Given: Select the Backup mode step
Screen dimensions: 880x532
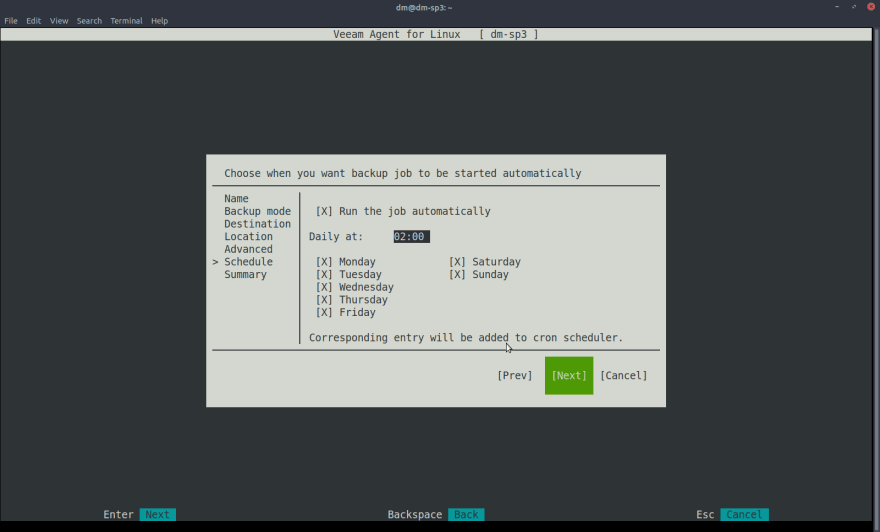Looking at the screenshot, I should [x=258, y=212].
